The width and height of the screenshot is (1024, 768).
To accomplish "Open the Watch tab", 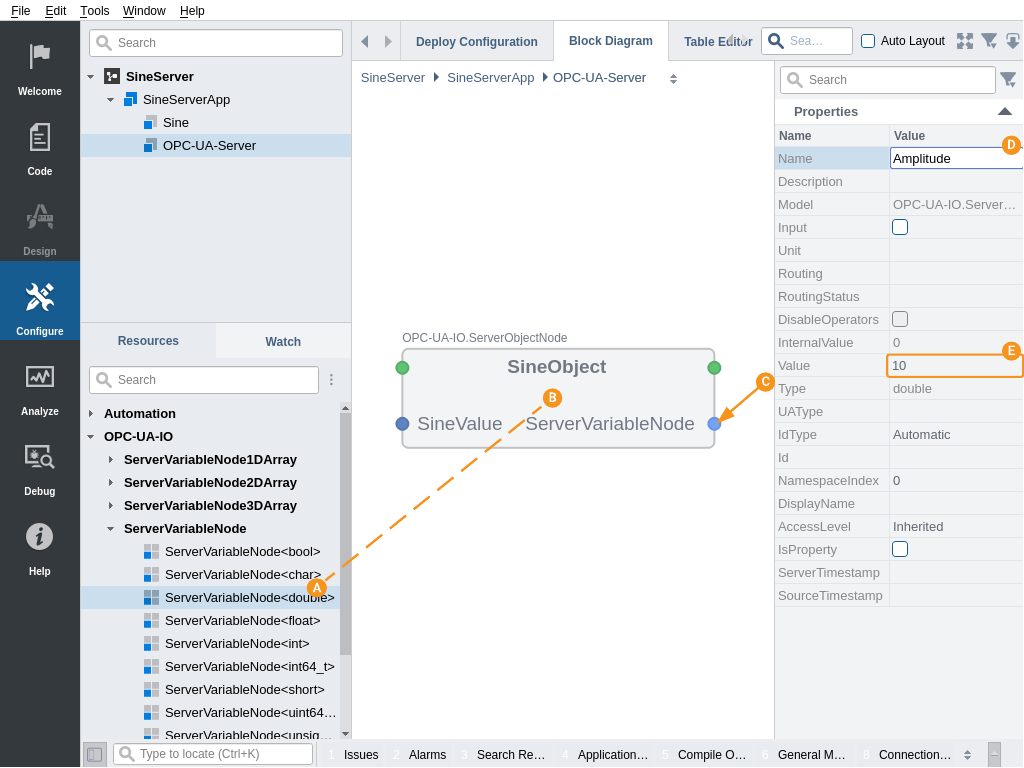I will (x=283, y=341).
